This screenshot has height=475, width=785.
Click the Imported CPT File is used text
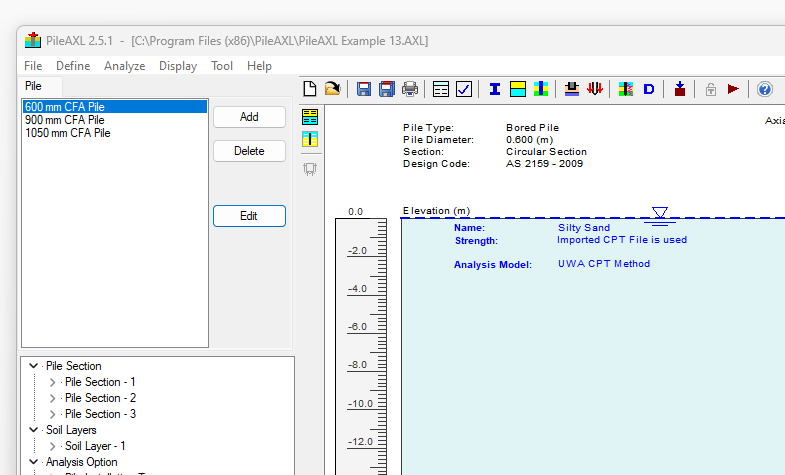click(622, 240)
